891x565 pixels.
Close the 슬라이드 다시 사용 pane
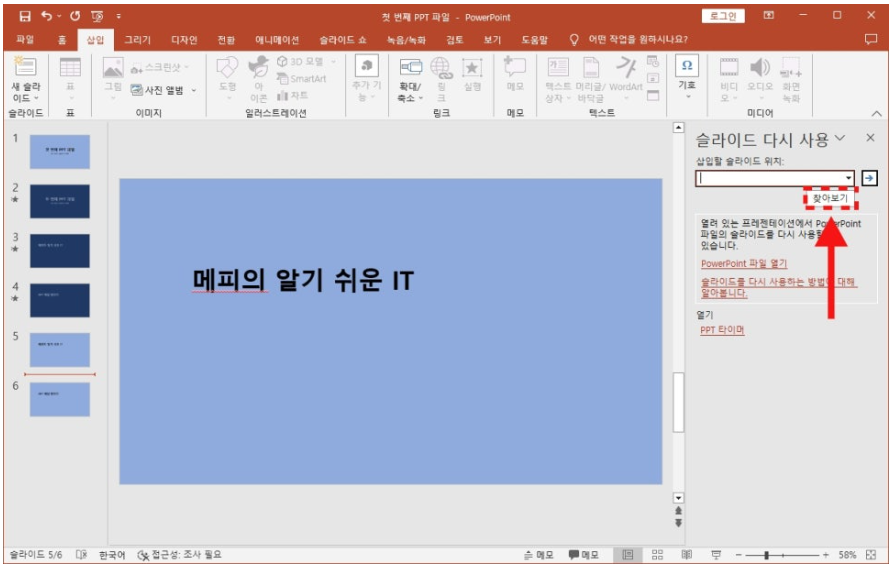pyautogui.click(x=870, y=138)
